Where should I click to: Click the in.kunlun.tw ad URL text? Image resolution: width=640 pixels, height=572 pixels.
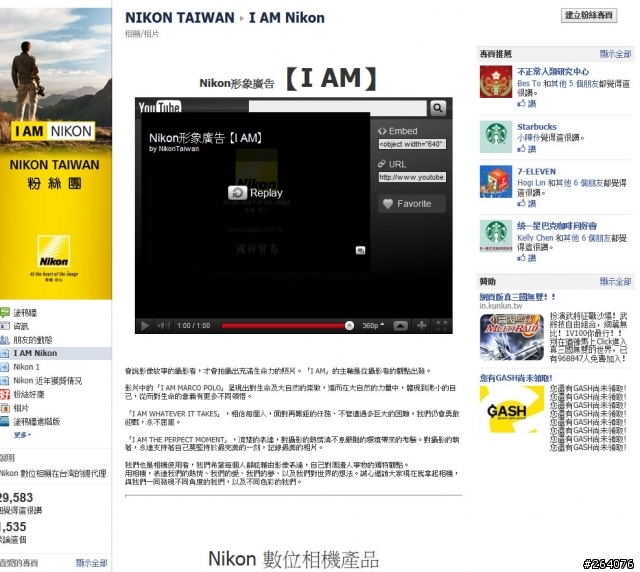[x=501, y=306]
